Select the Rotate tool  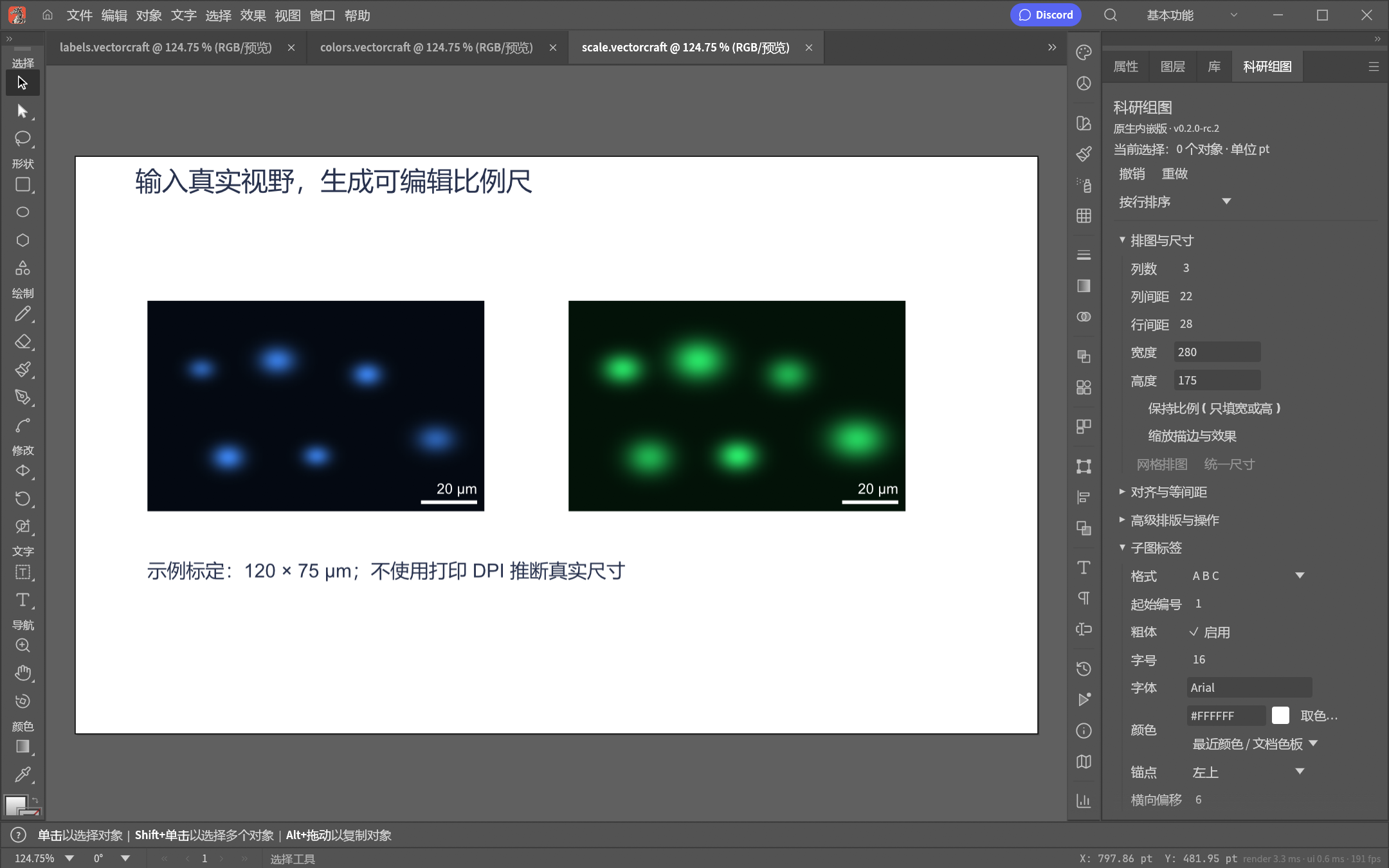(x=23, y=499)
